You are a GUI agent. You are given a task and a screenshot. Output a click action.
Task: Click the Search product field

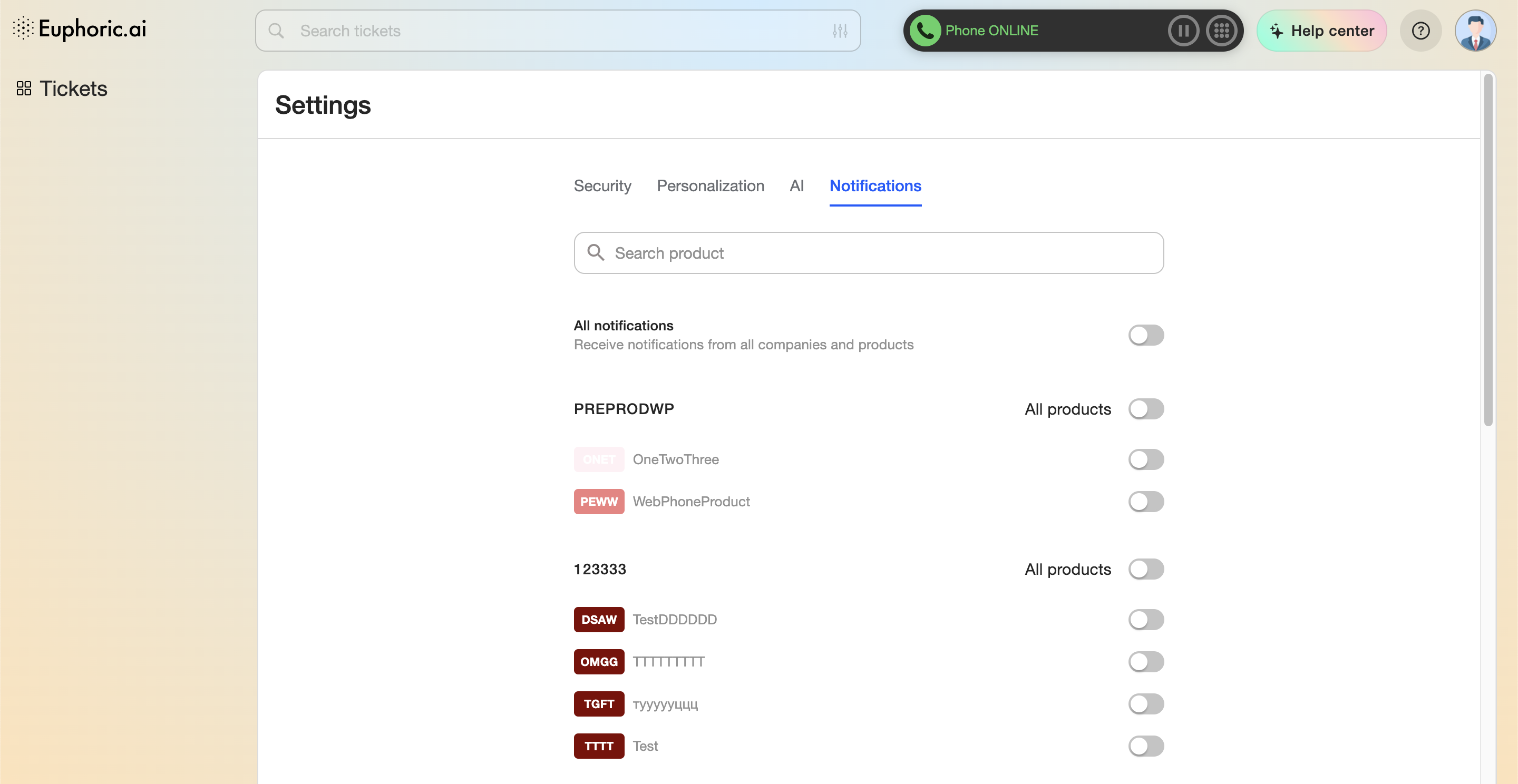[869, 253]
